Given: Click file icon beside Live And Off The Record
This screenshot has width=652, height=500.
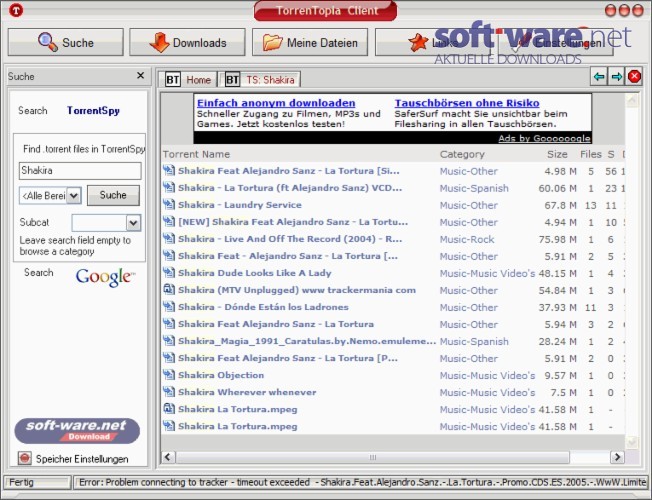Looking at the screenshot, I should [x=168, y=238].
